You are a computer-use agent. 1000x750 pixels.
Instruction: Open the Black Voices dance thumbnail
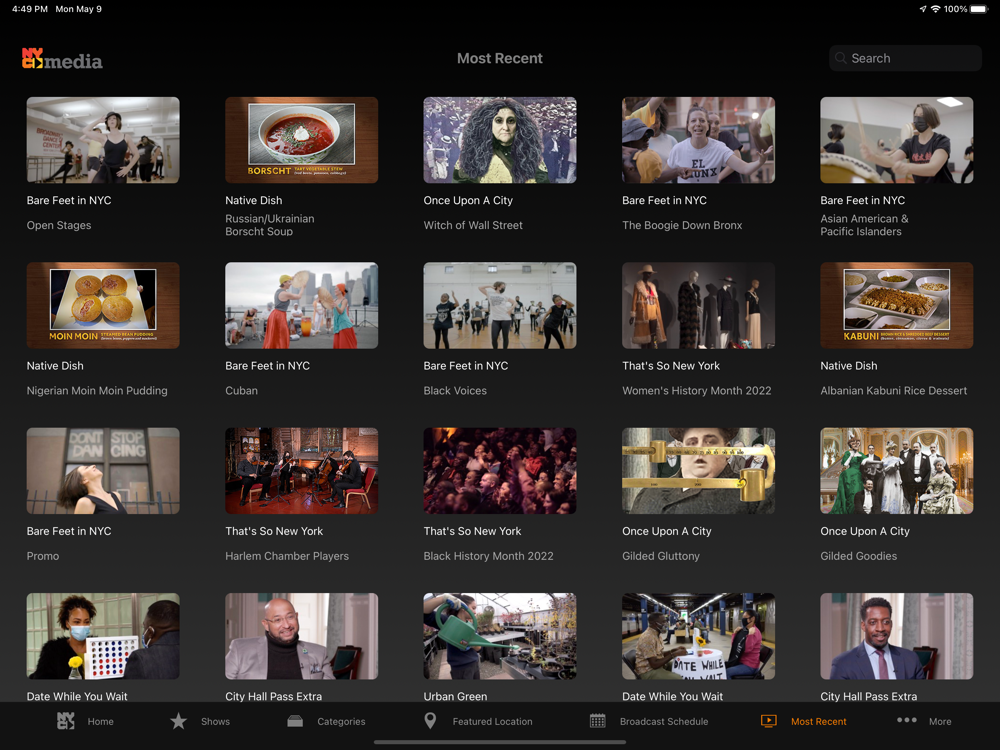(499, 305)
